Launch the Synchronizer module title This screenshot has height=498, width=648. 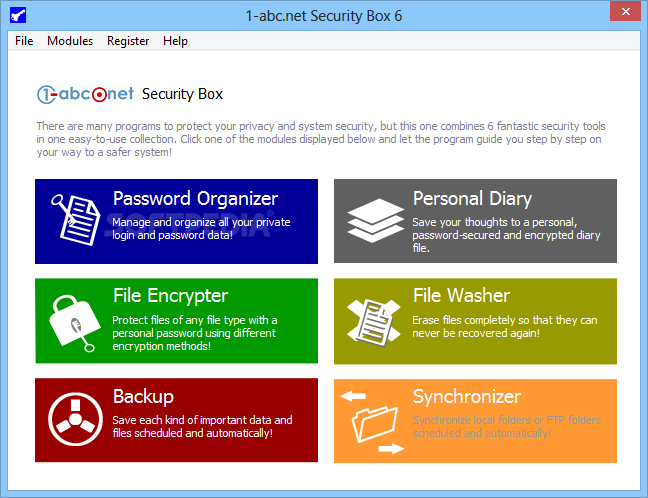[467, 397]
